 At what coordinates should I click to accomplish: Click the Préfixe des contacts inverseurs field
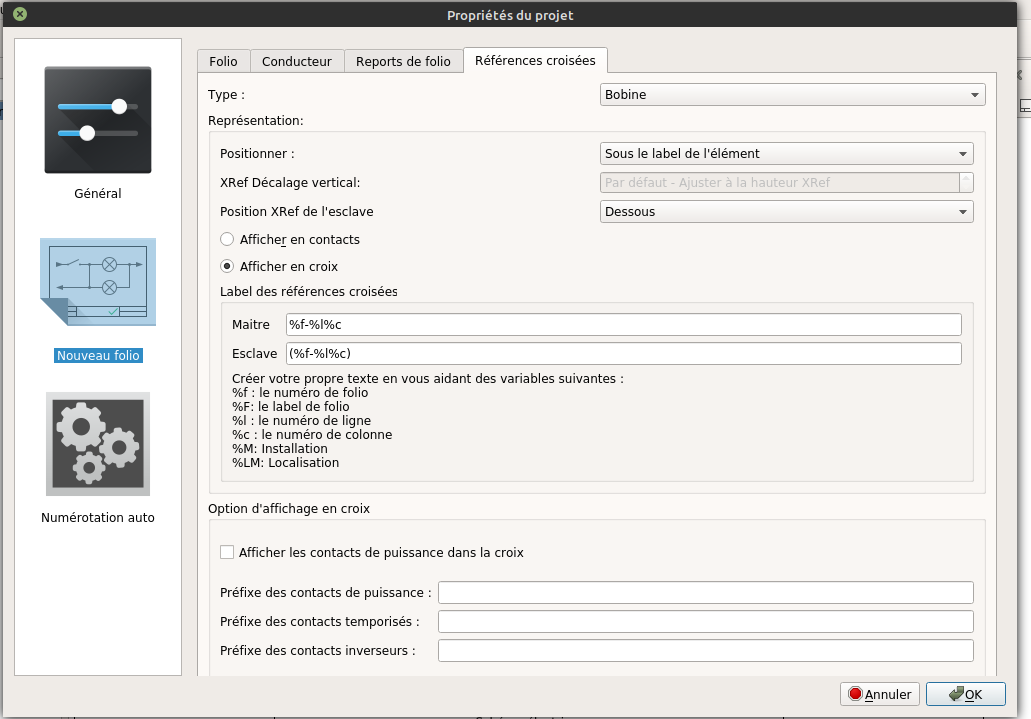pos(705,651)
